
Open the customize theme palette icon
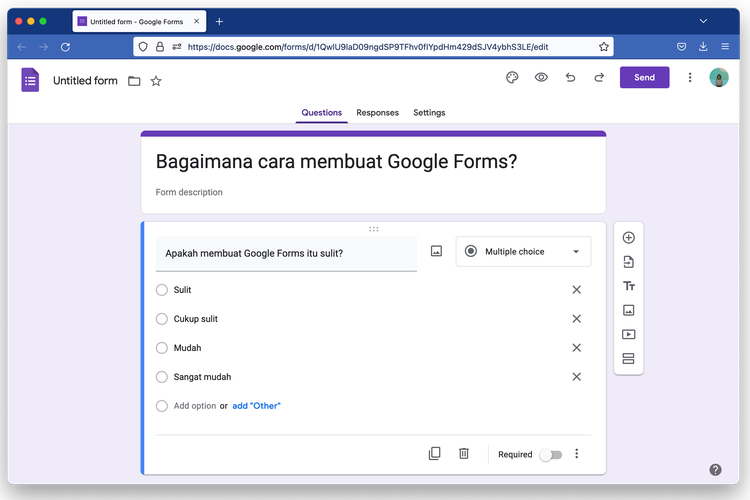click(512, 78)
